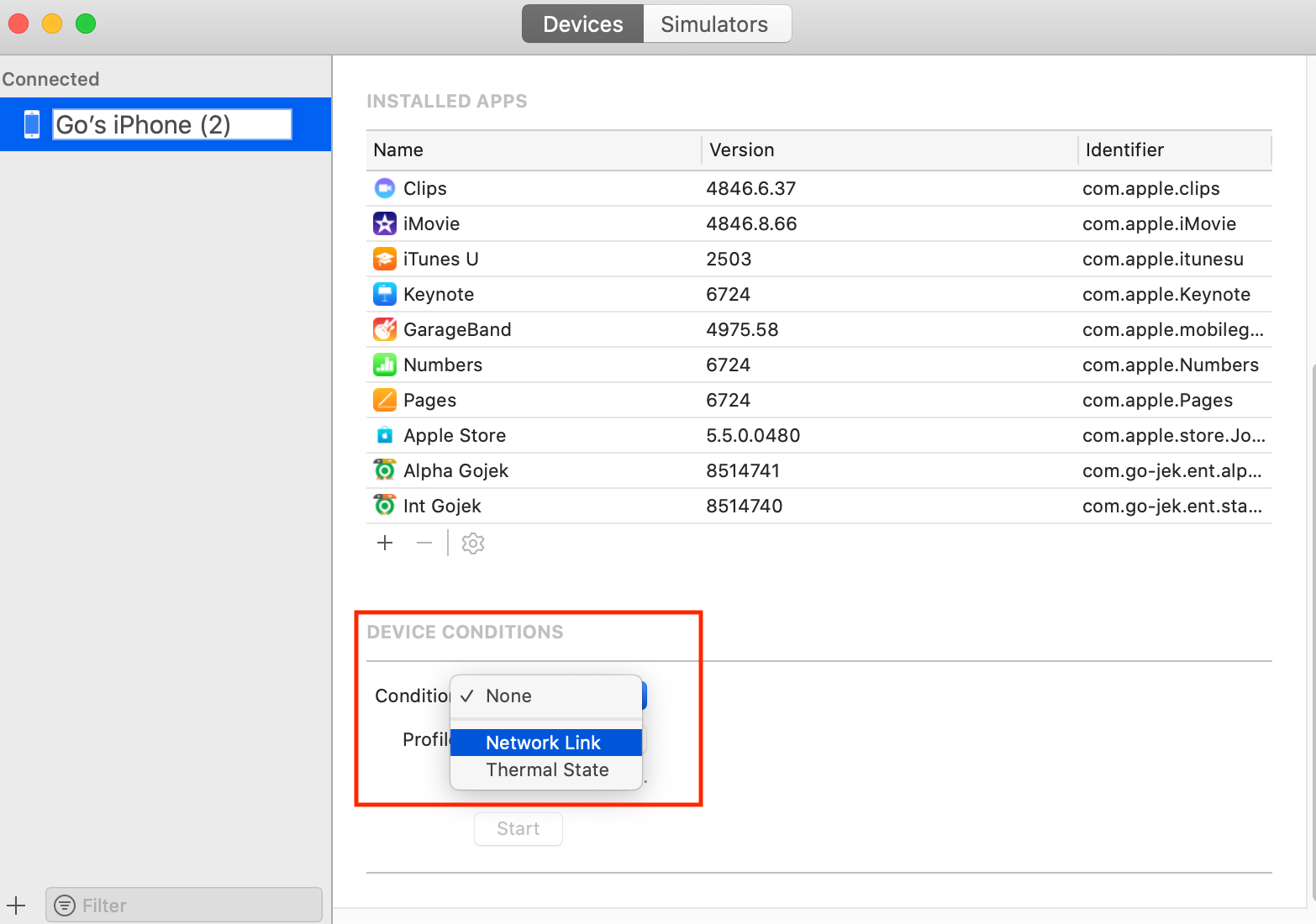Click identifier com.apple.clips
The width and height of the screenshot is (1316, 924).
[x=1151, y=188]
